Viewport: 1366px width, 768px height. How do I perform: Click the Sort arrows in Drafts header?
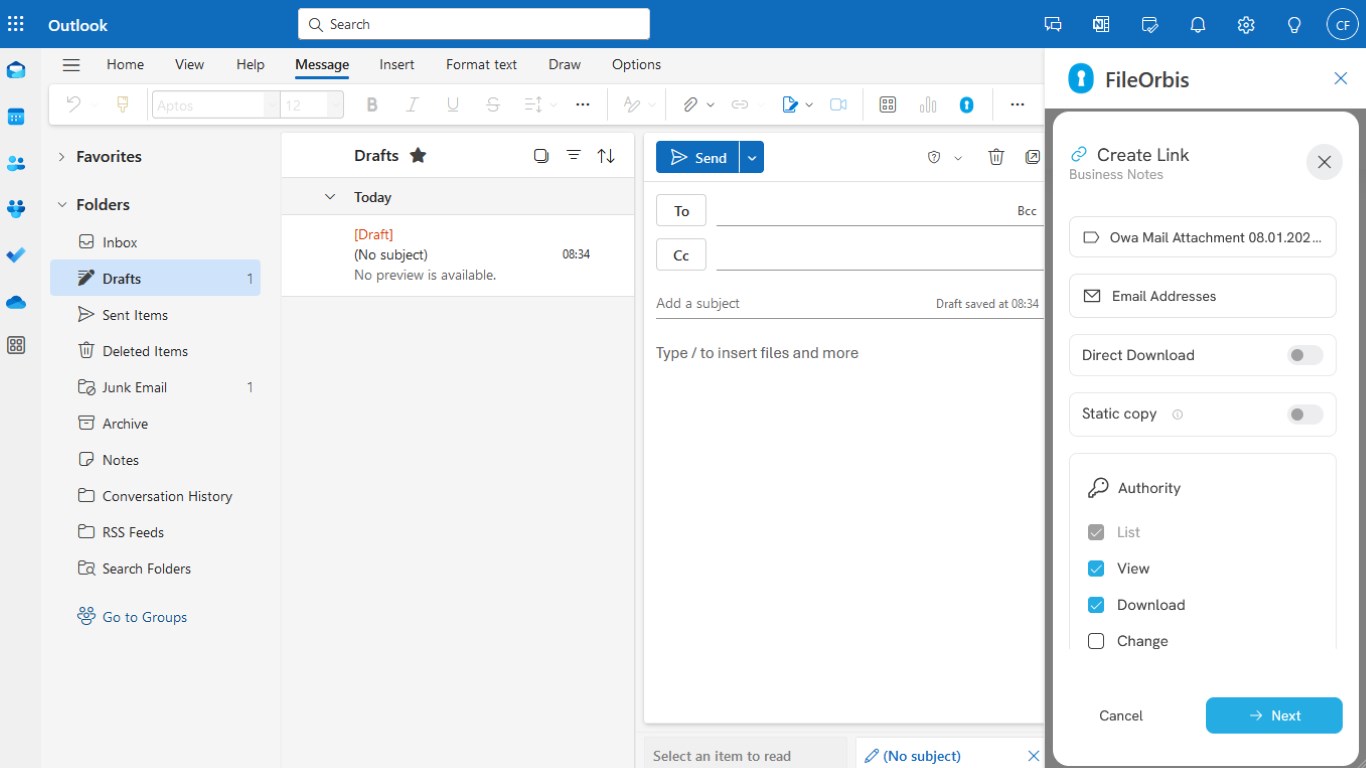[606, 156]
